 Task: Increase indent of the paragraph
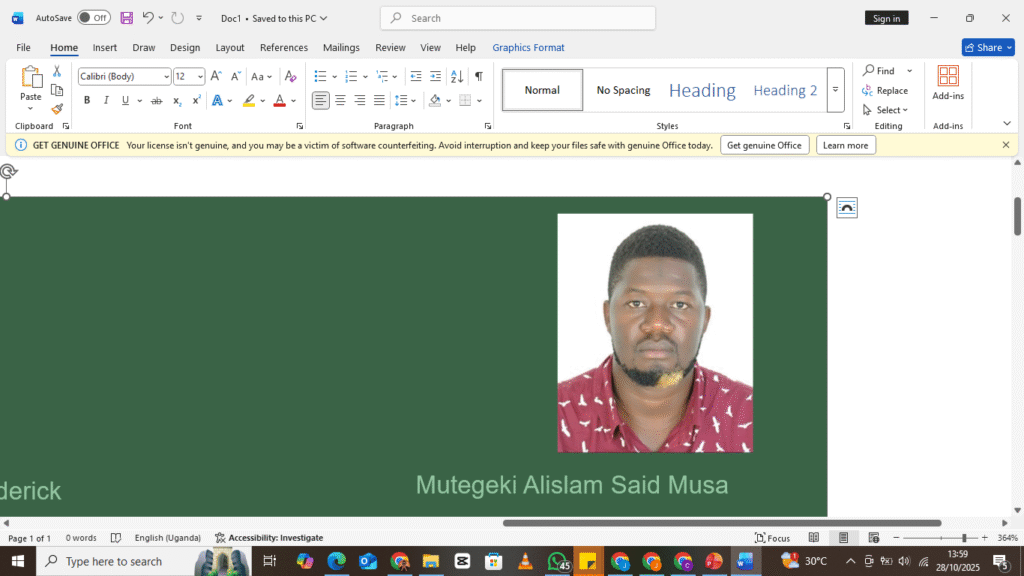click(x=435, y=76)
